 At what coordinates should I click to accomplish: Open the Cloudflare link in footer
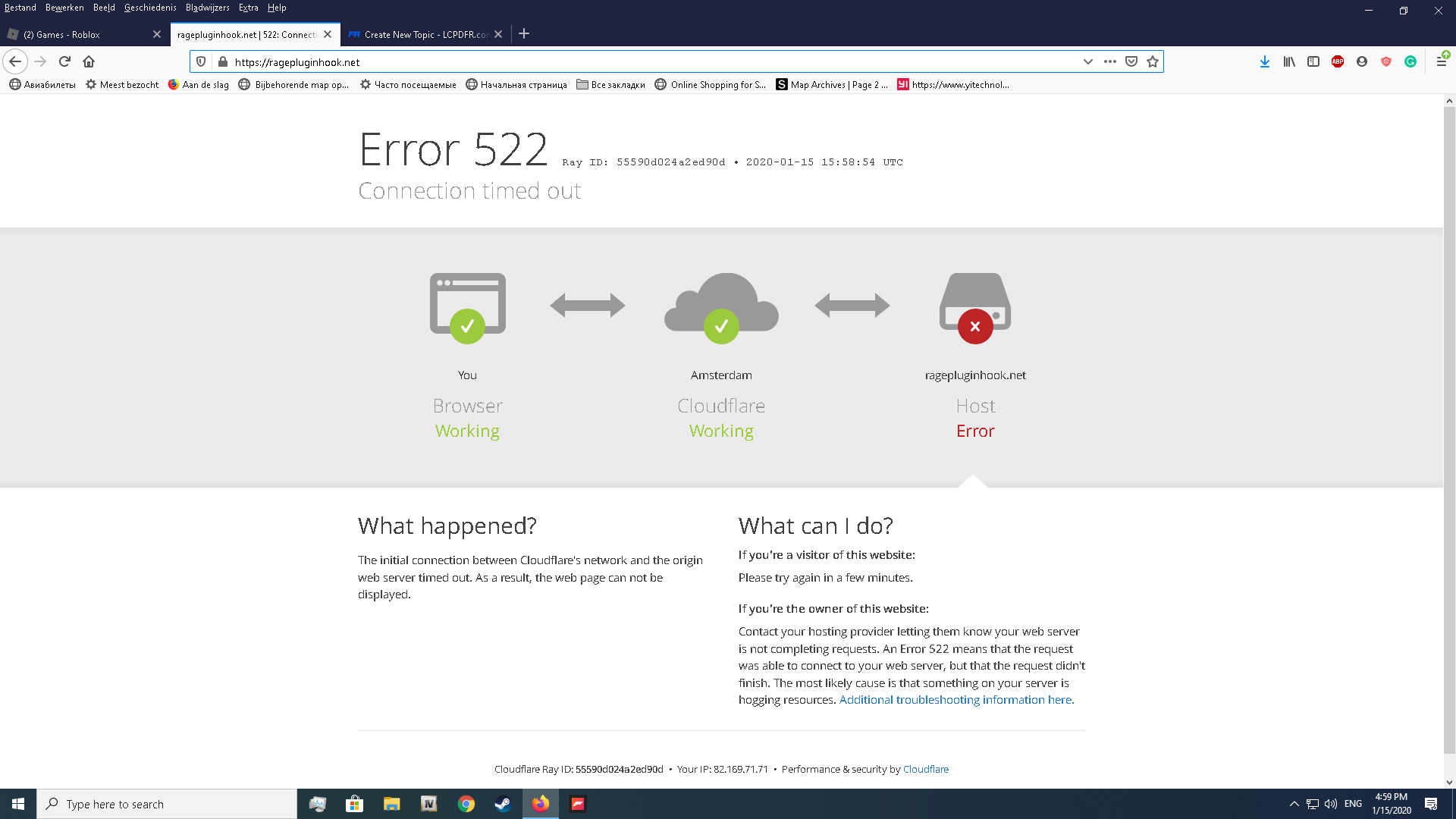click(x=925, y=769)
